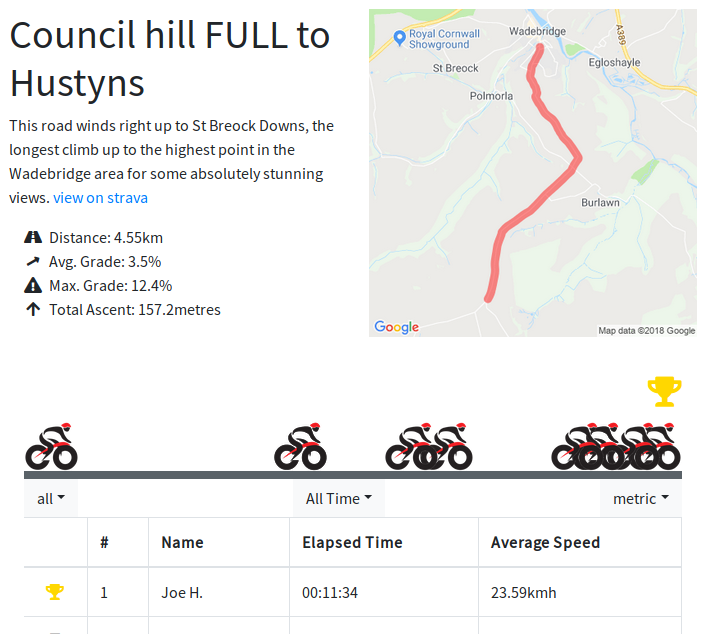Screen dimensions: 709x634
Task: Click the Wadebridge label on the map
Action: (x=537, y=31)
